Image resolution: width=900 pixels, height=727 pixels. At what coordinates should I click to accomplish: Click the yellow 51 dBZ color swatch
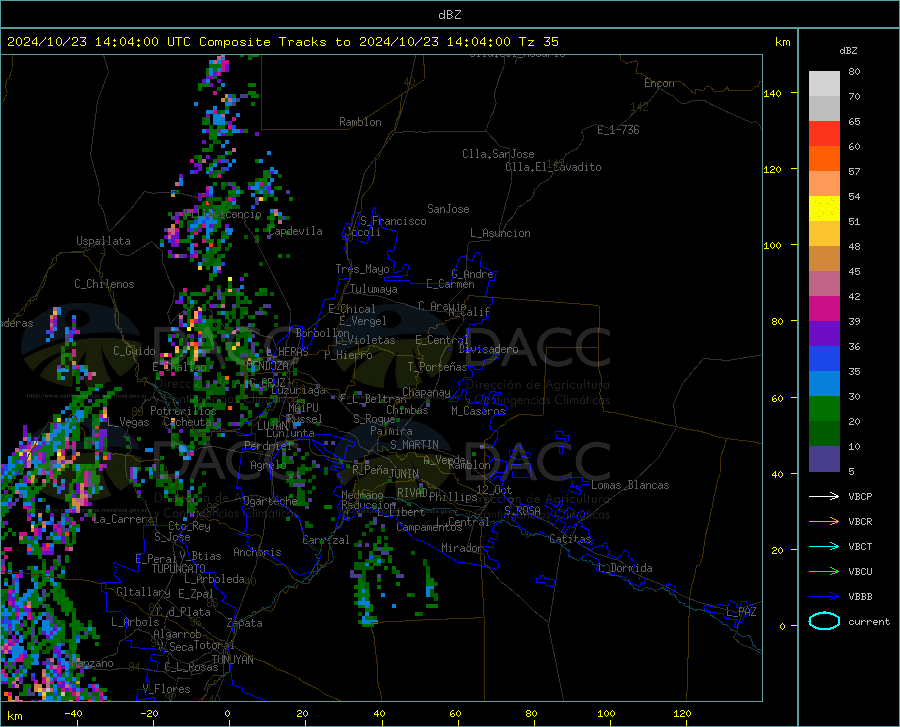(x=824, y=209)
